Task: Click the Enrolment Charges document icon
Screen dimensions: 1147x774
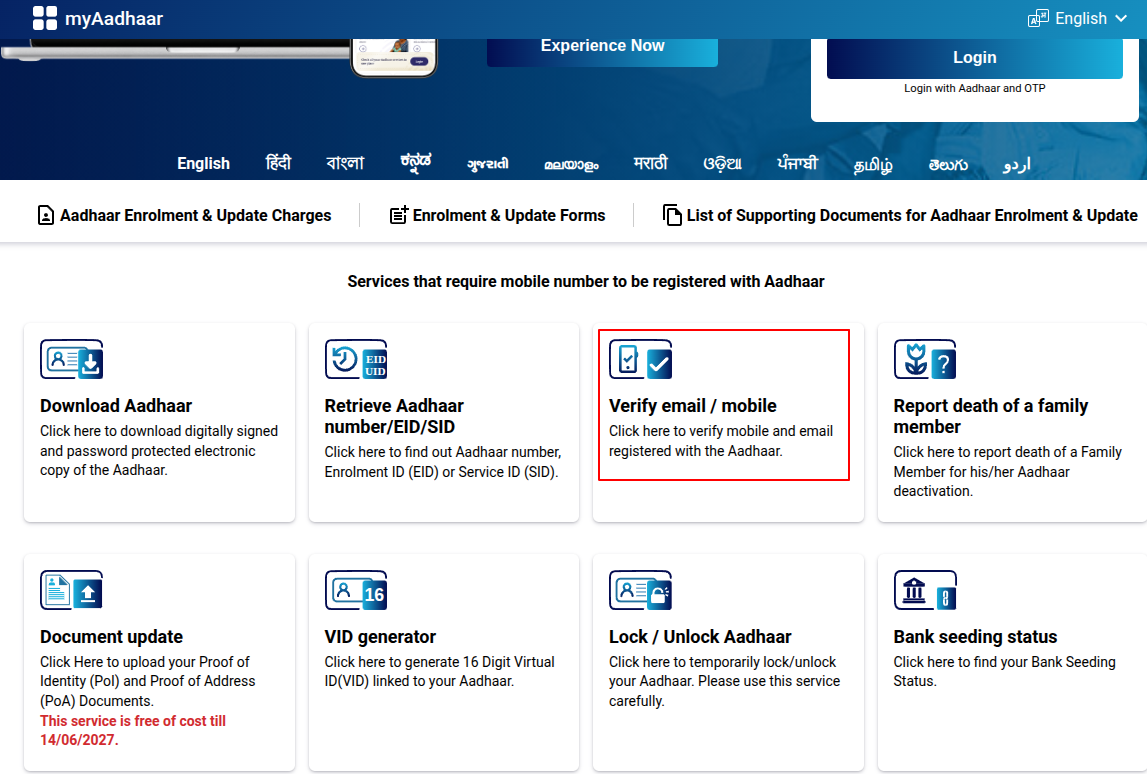Action: point(45,215)
